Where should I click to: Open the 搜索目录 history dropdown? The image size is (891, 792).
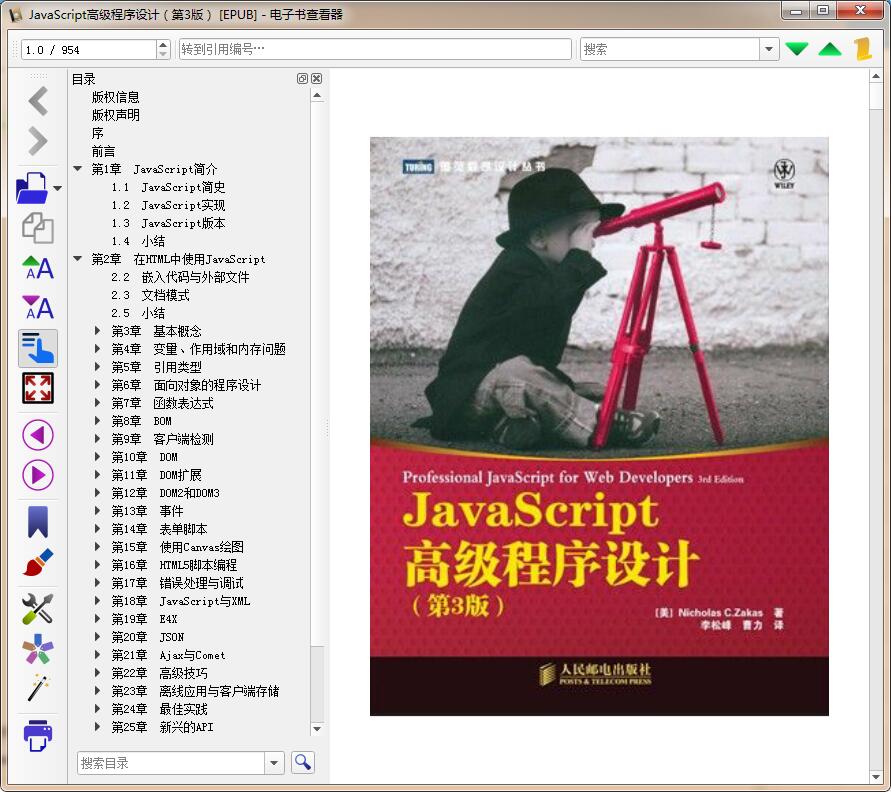pyautogui.click(x=274, y=763)
